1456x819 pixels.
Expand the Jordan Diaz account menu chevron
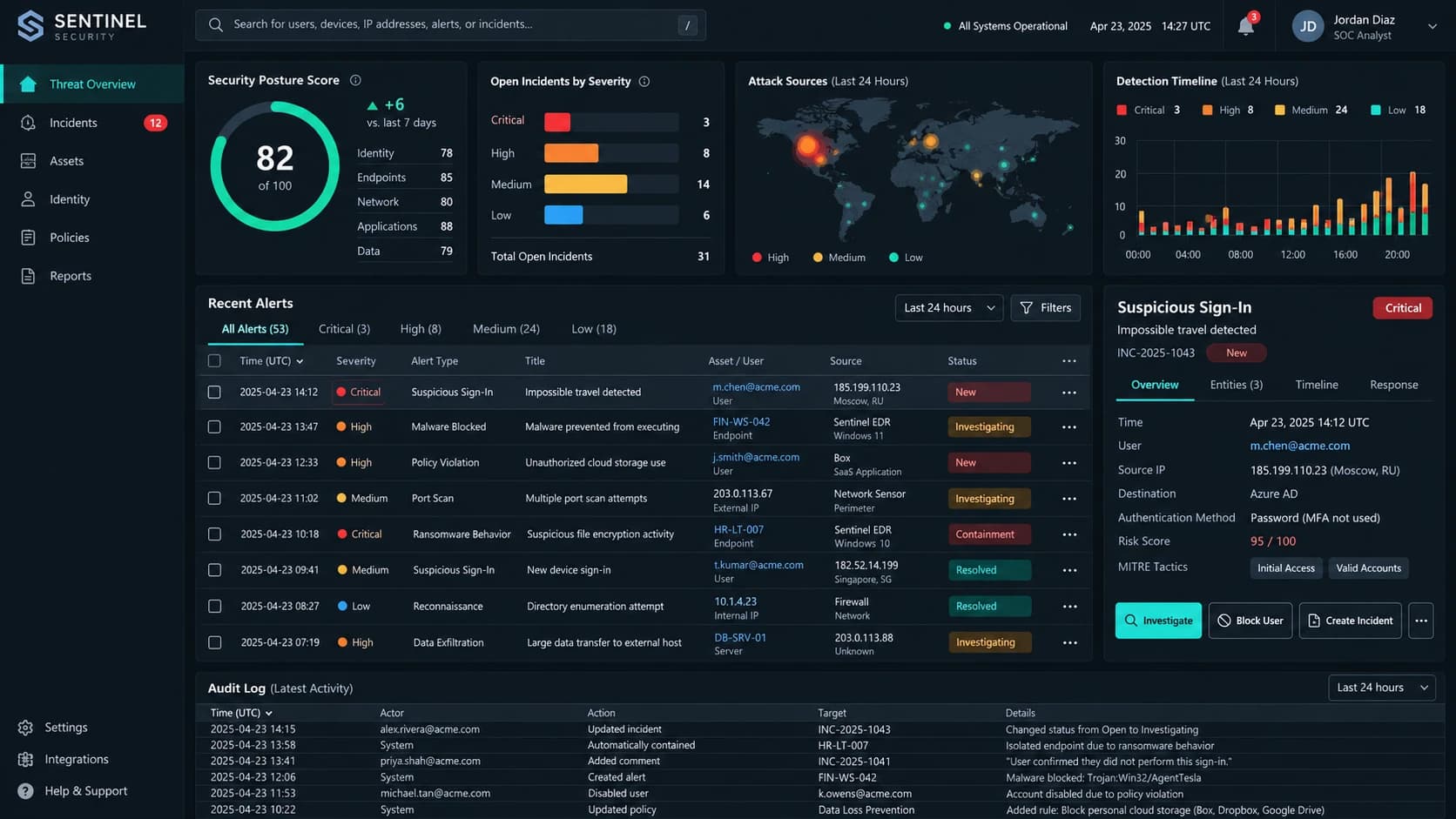point(1432,27)
